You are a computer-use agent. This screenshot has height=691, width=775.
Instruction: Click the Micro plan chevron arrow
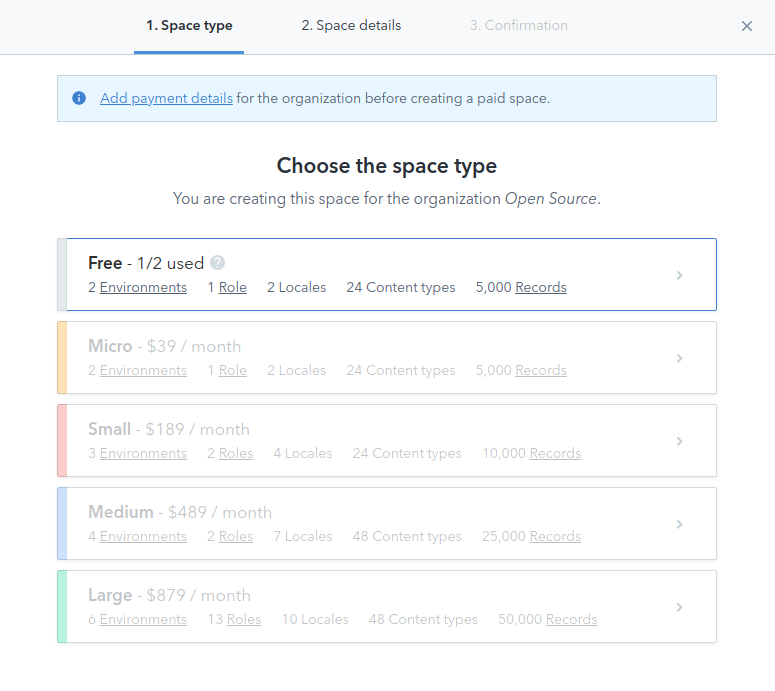coord(679,358)
